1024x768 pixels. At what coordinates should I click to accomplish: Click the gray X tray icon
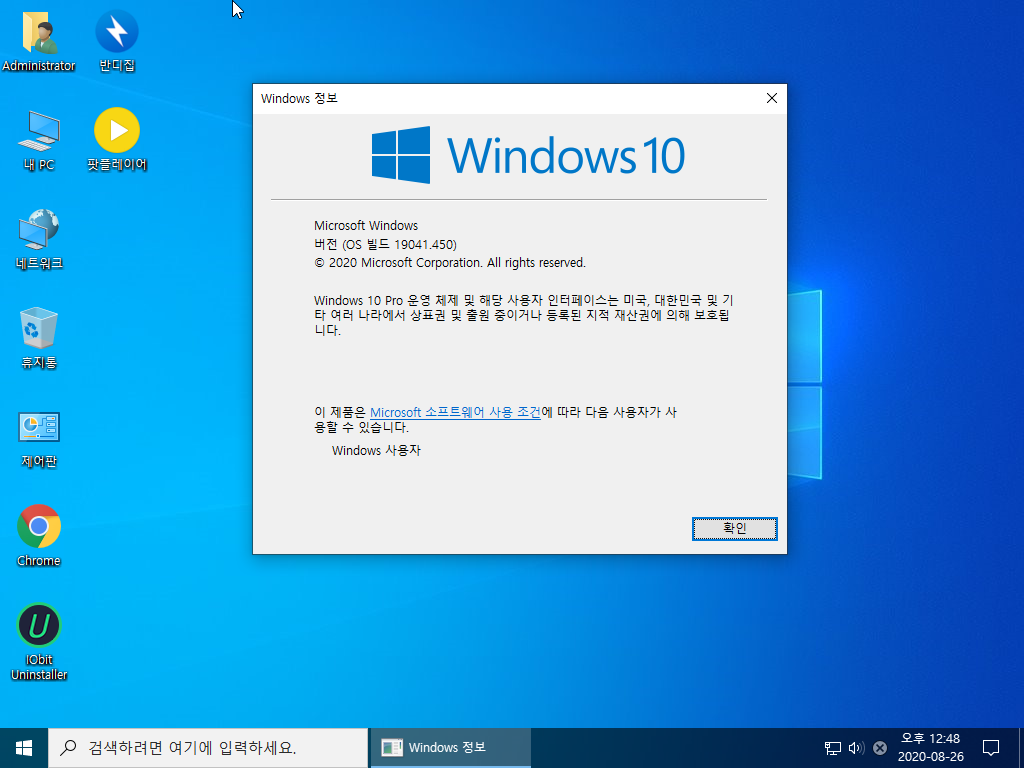pyautogui.click(x=879, y=747)
